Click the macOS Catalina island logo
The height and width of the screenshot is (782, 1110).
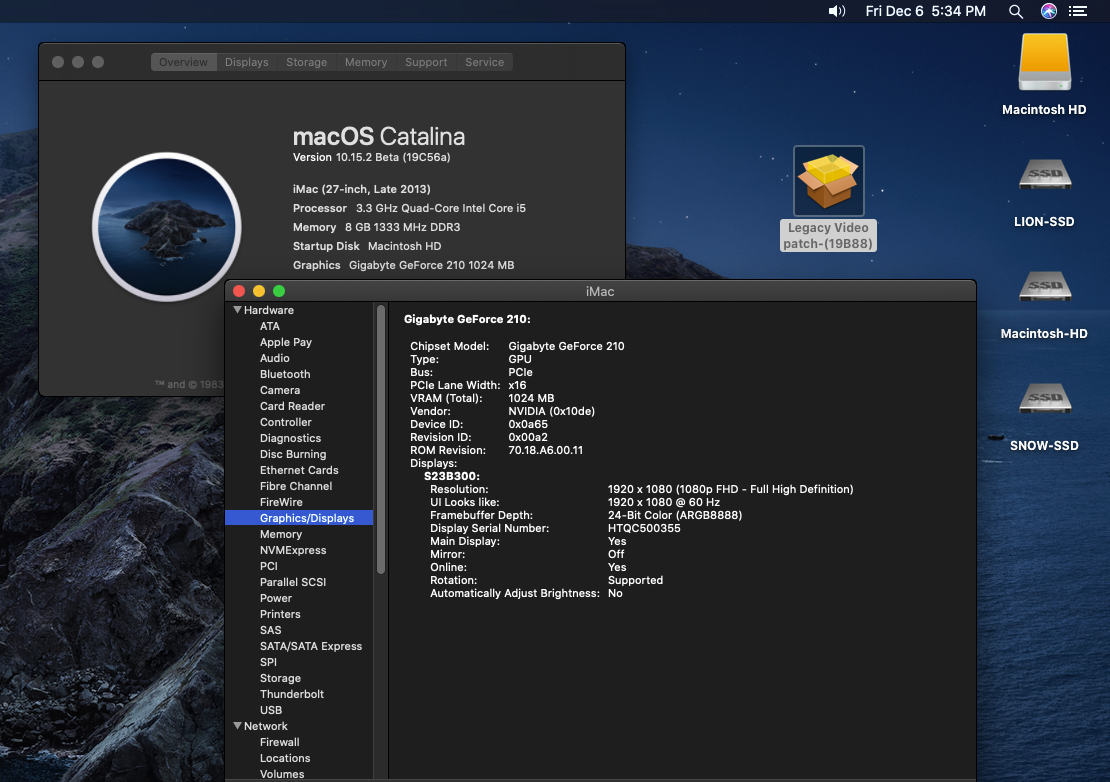[167, 227]
